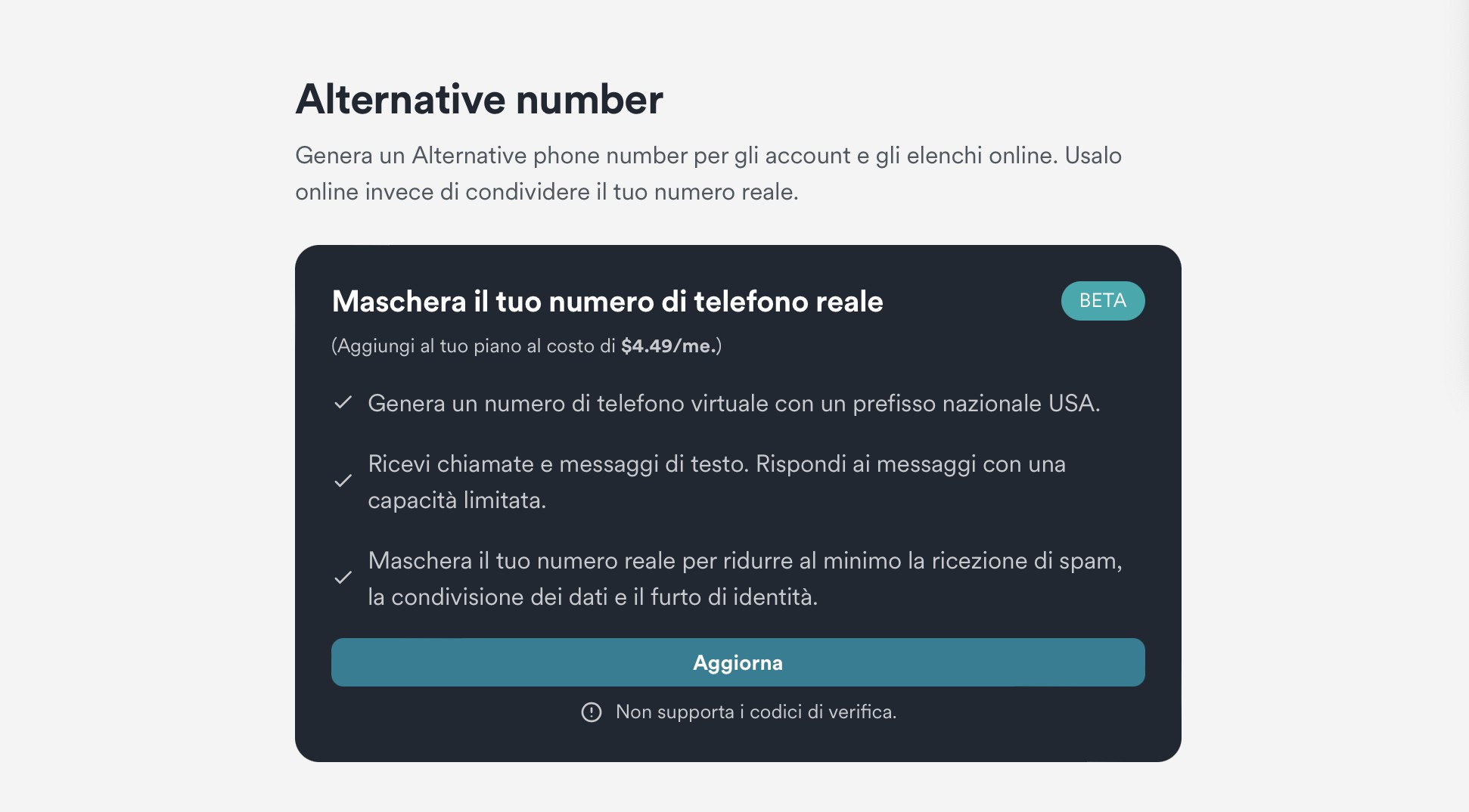Click the Aggiungi al tuo piano text
Image resolution: width=1469 pixels, height=812 pixels.
[x=474, y=346]
